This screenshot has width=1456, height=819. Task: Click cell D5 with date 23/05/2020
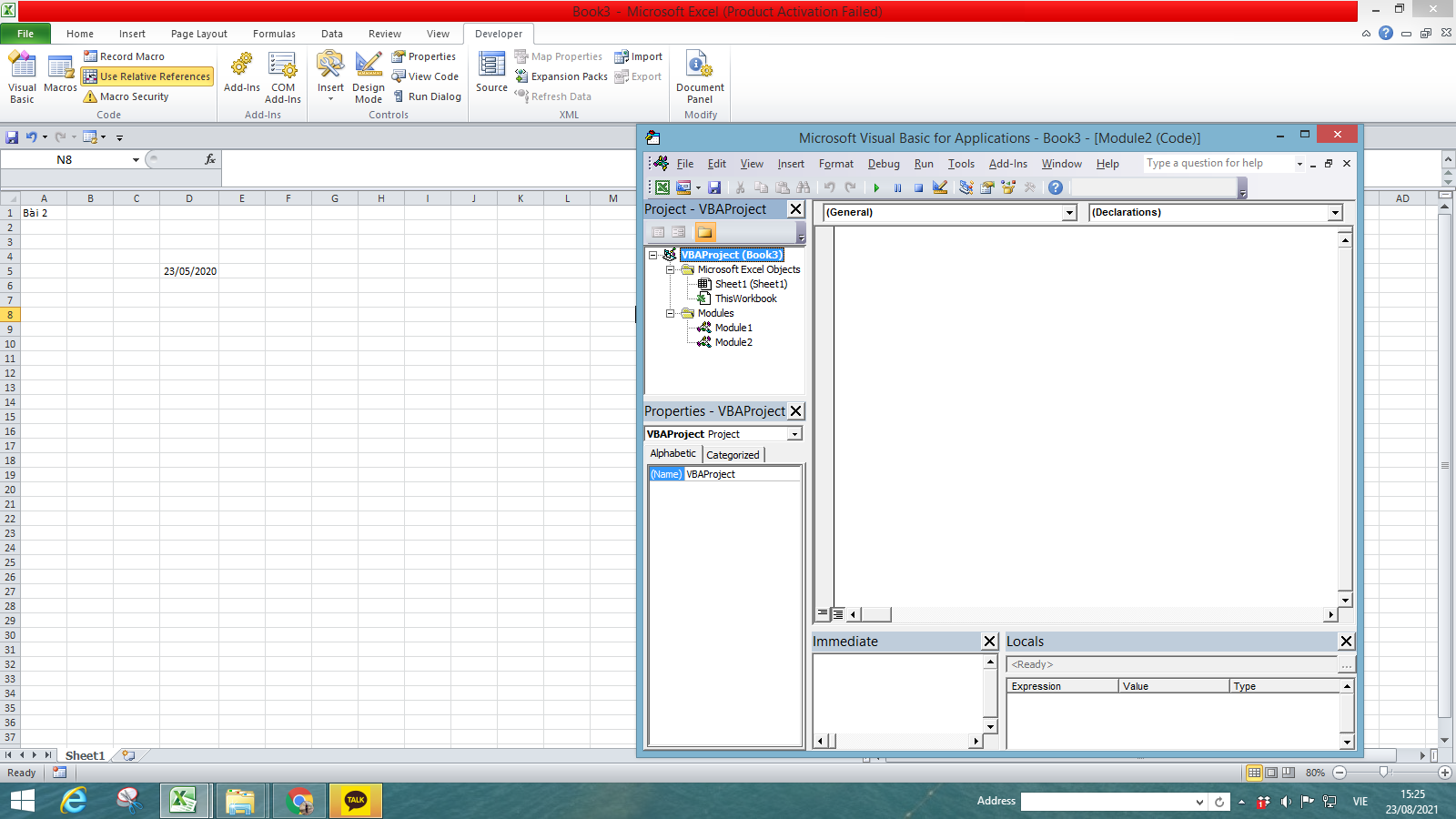click(x=189, y=271)
